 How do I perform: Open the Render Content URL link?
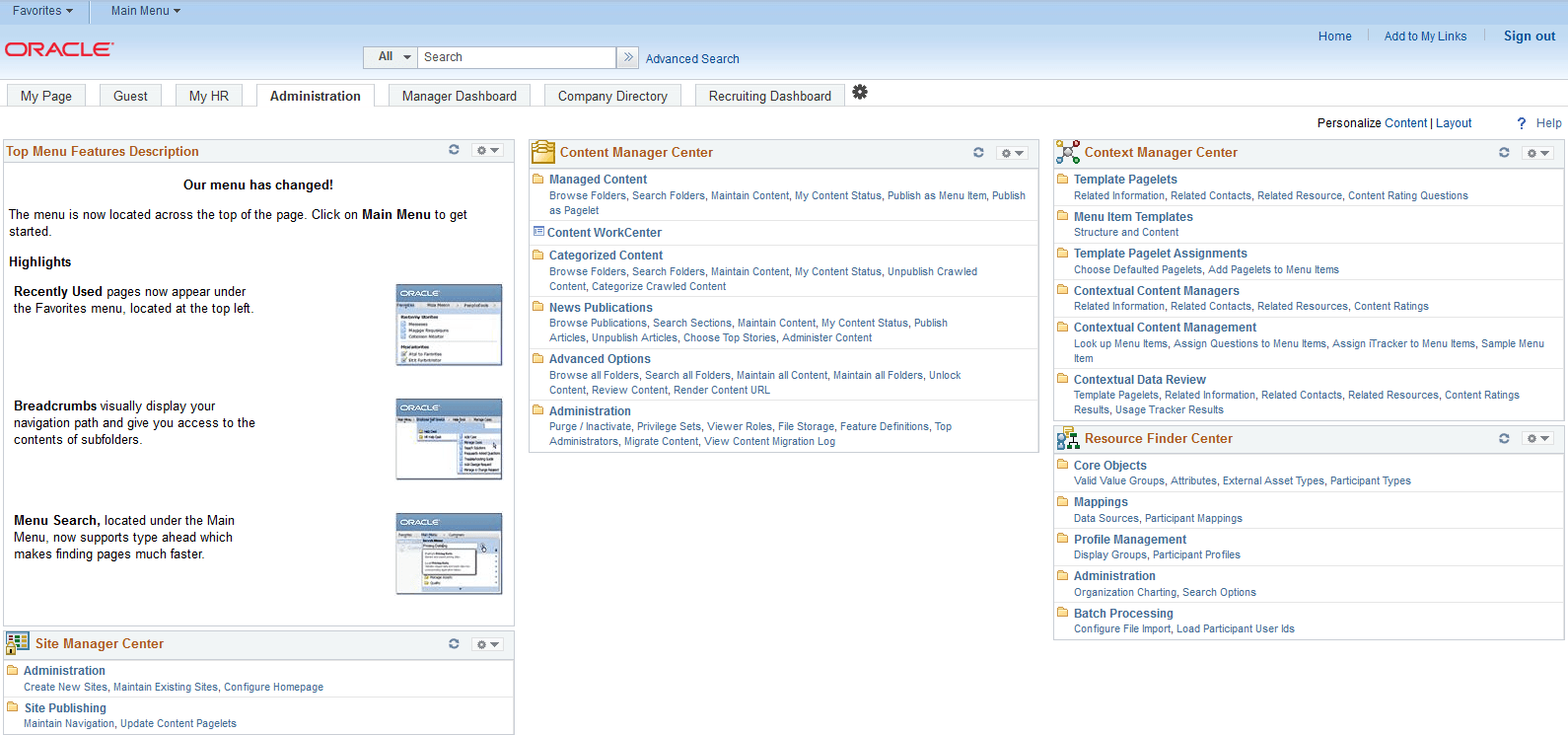[x=722, y=390]
